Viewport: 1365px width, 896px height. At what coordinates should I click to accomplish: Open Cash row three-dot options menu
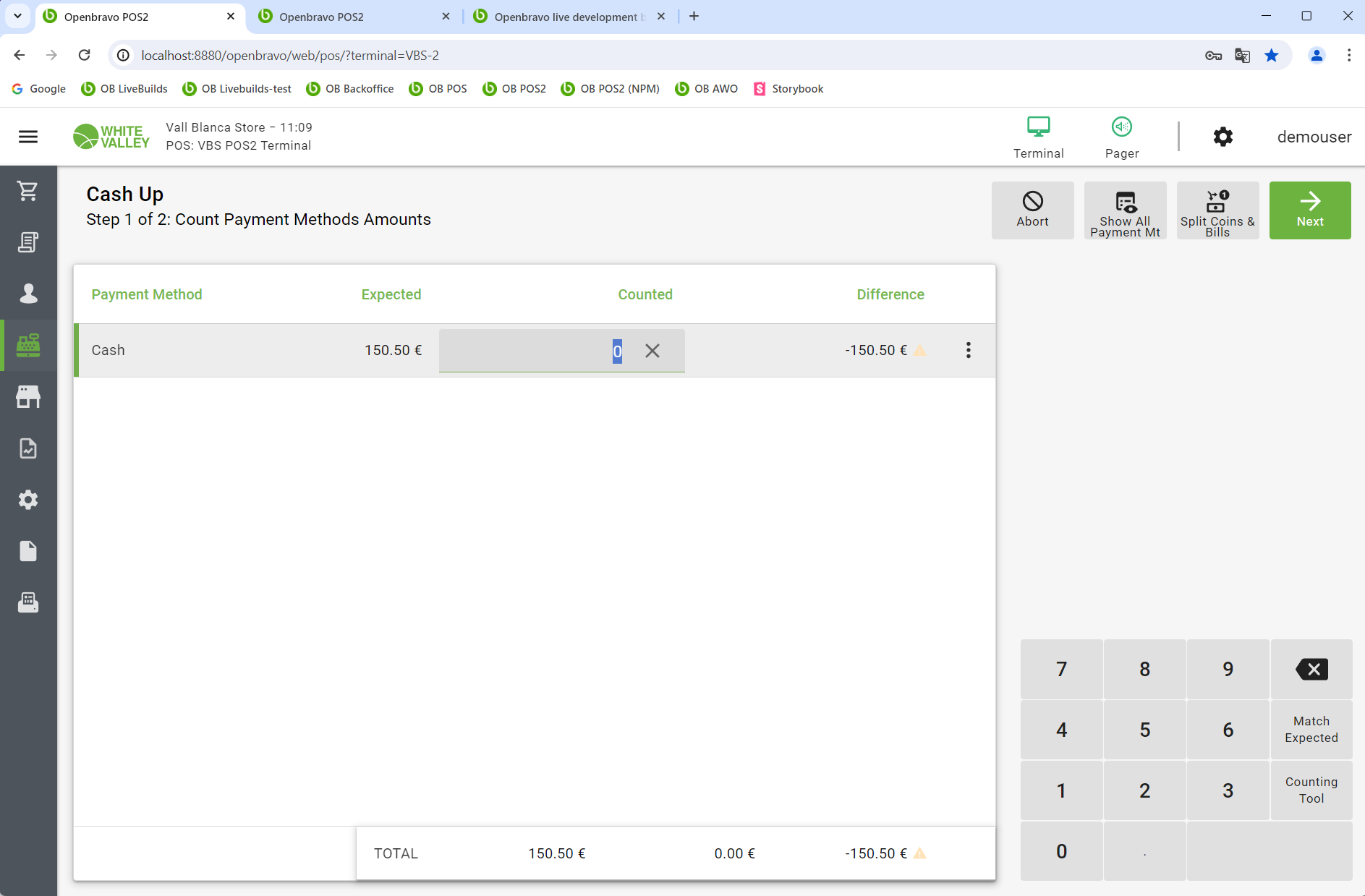[968, 351]
